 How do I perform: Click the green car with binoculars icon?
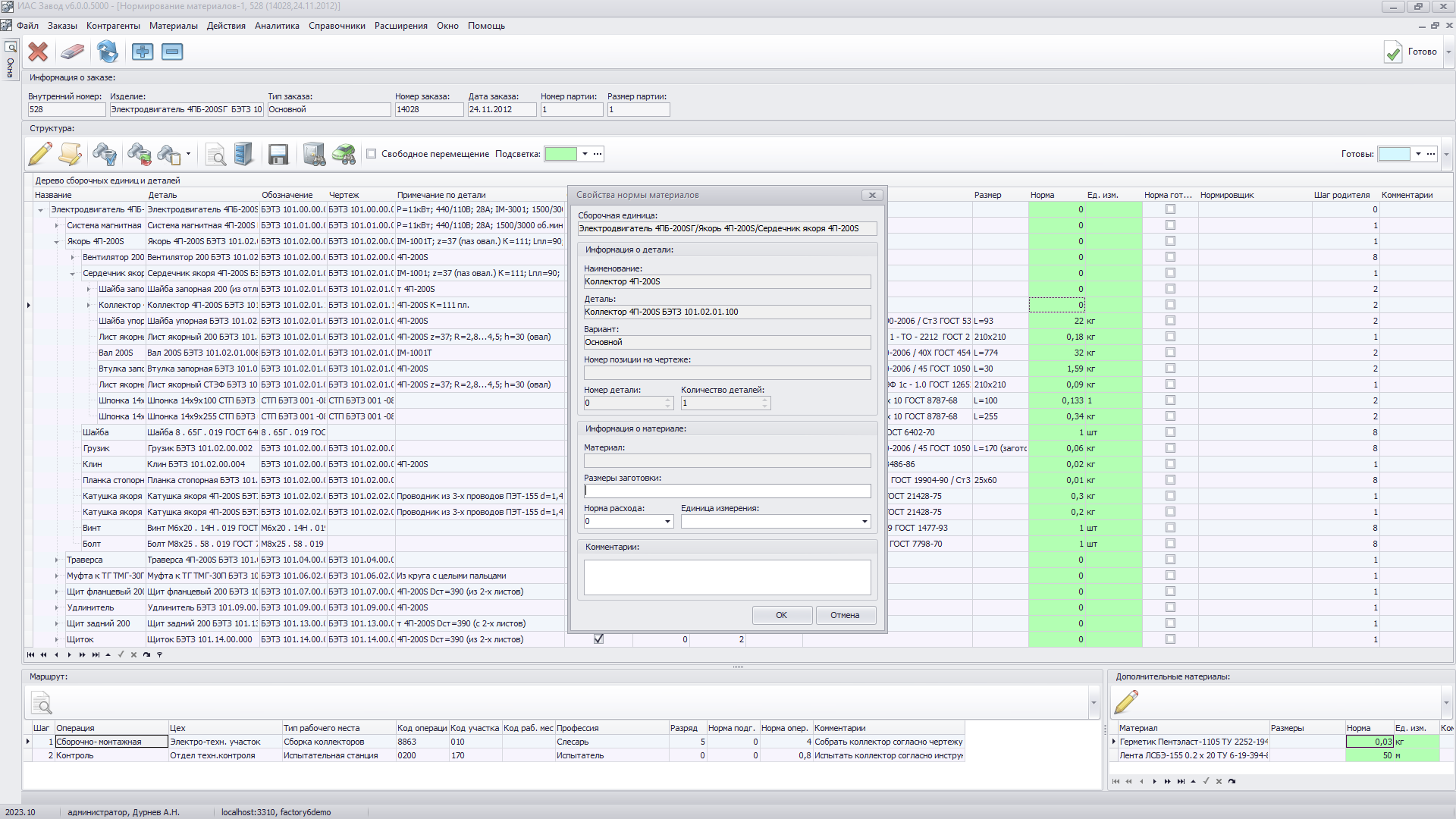[344, 154]
